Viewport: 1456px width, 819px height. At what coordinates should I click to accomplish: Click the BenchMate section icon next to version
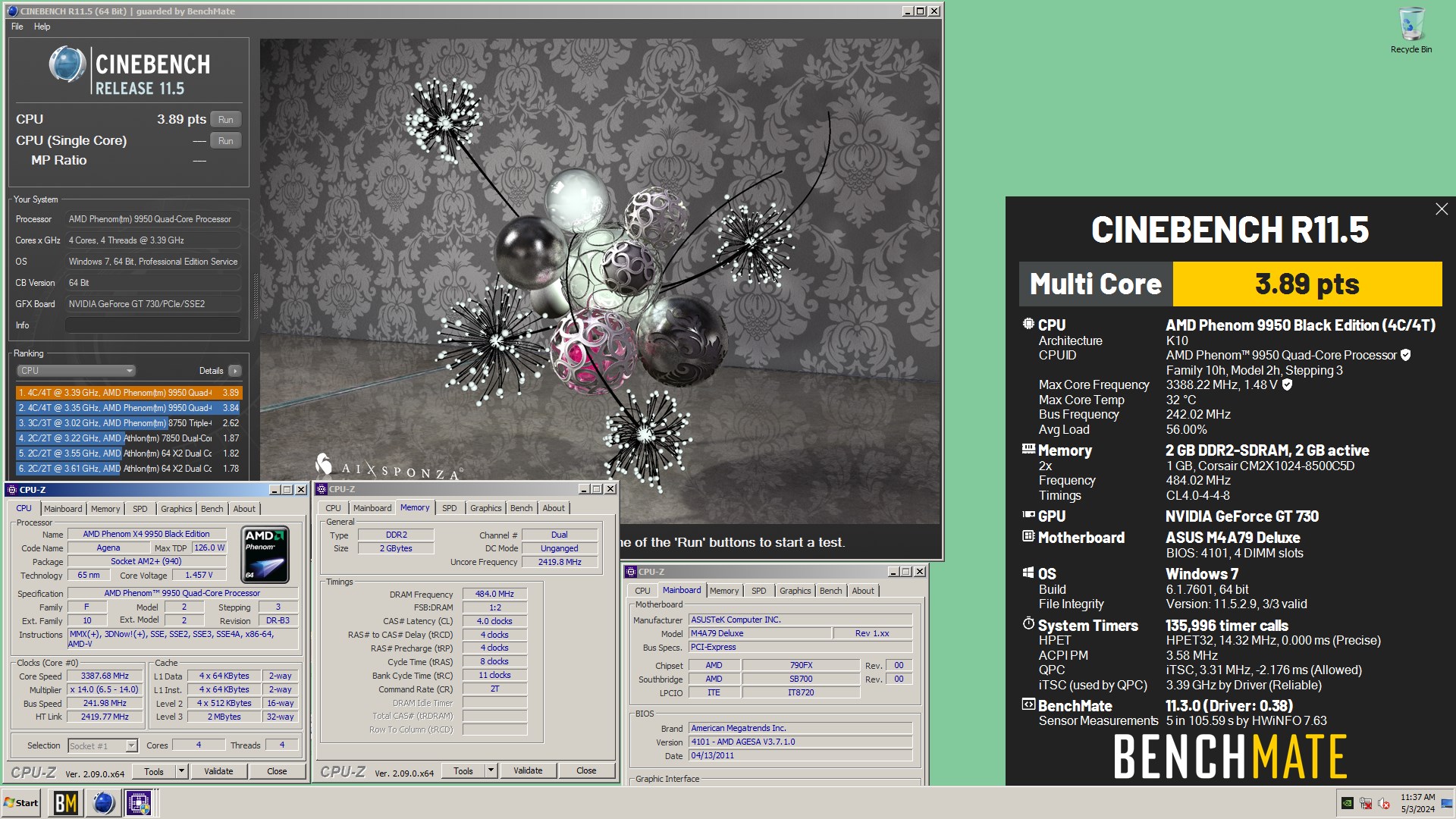click(1028, 704)
